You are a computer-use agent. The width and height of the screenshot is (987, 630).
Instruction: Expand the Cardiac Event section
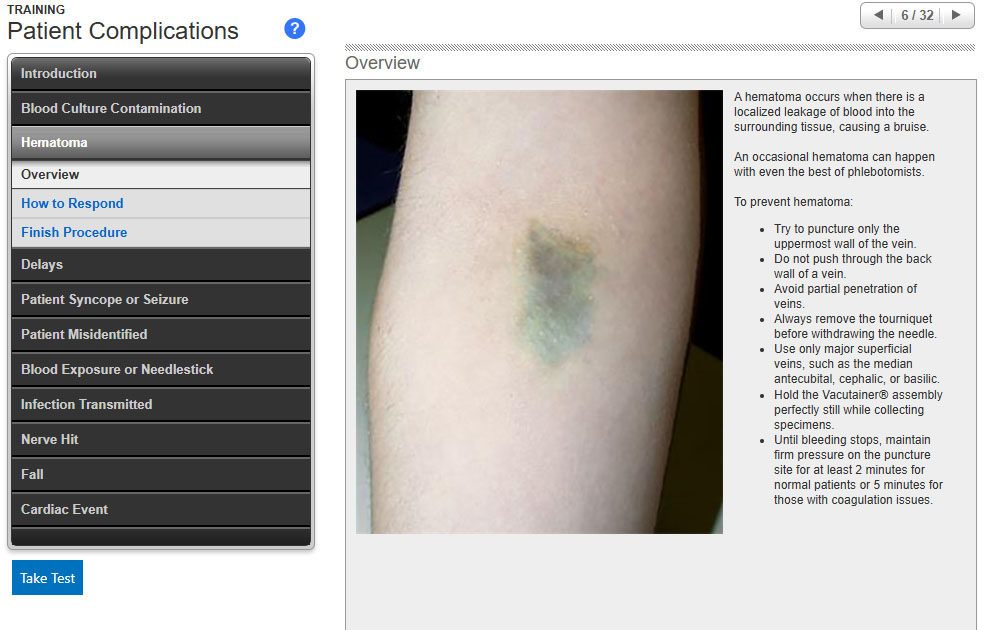tap(161, 510)
